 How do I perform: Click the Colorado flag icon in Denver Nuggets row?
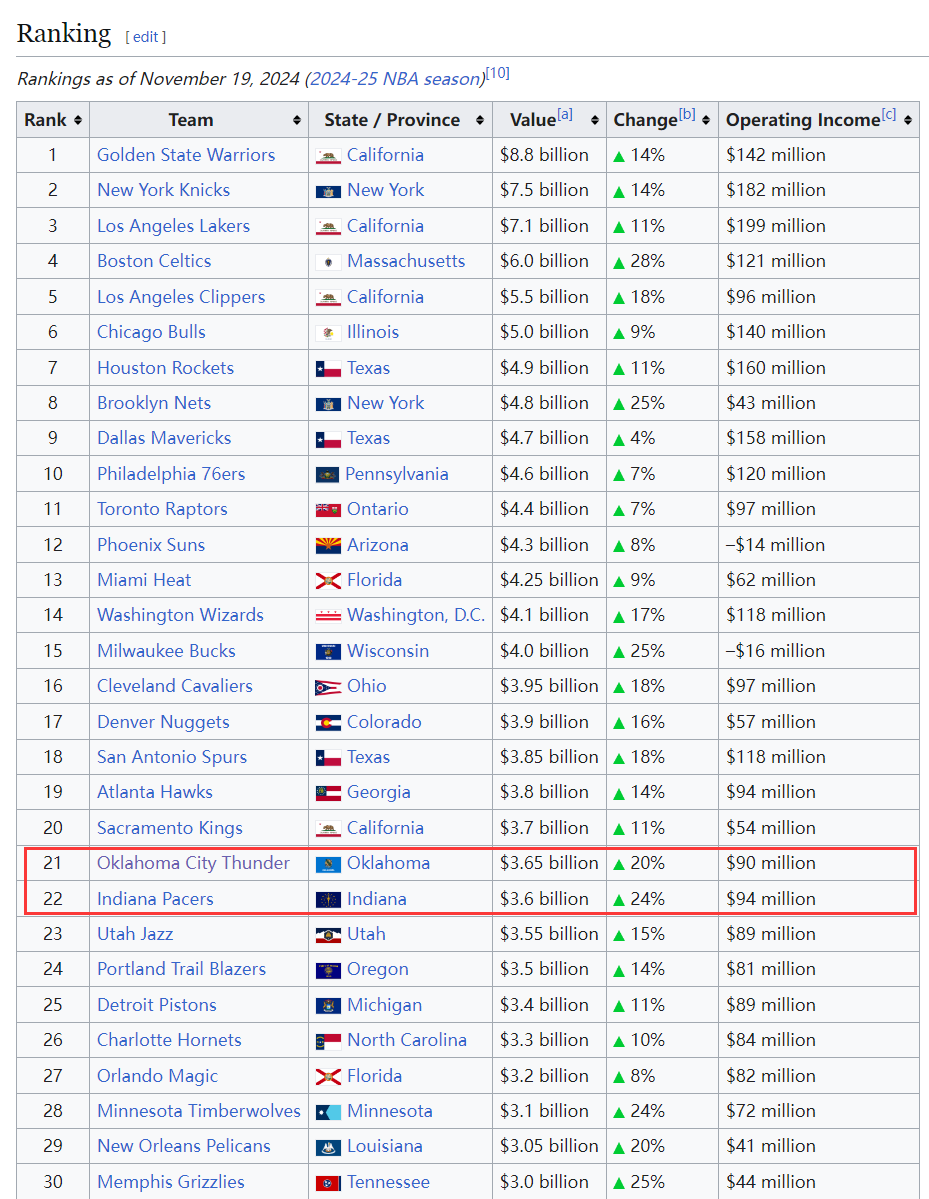tap(328, 723)
